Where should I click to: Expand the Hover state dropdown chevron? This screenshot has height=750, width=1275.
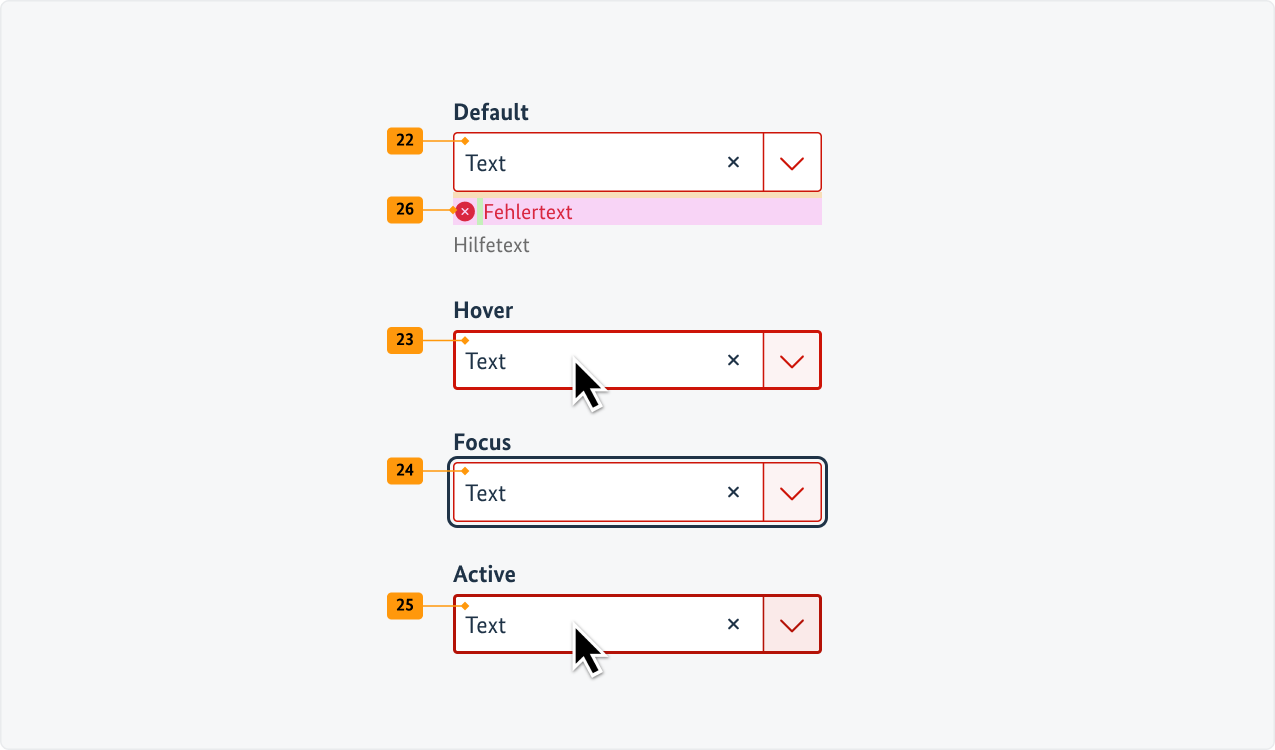[792, 360]
